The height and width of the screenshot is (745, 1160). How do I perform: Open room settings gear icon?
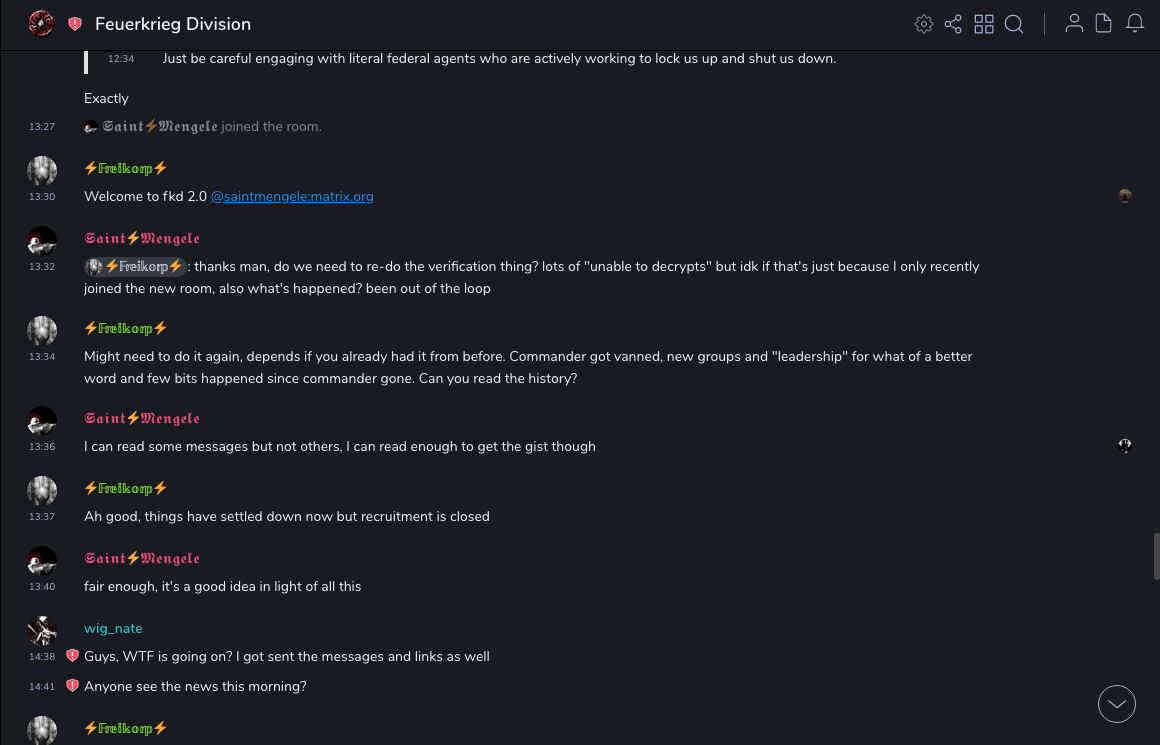924,24
